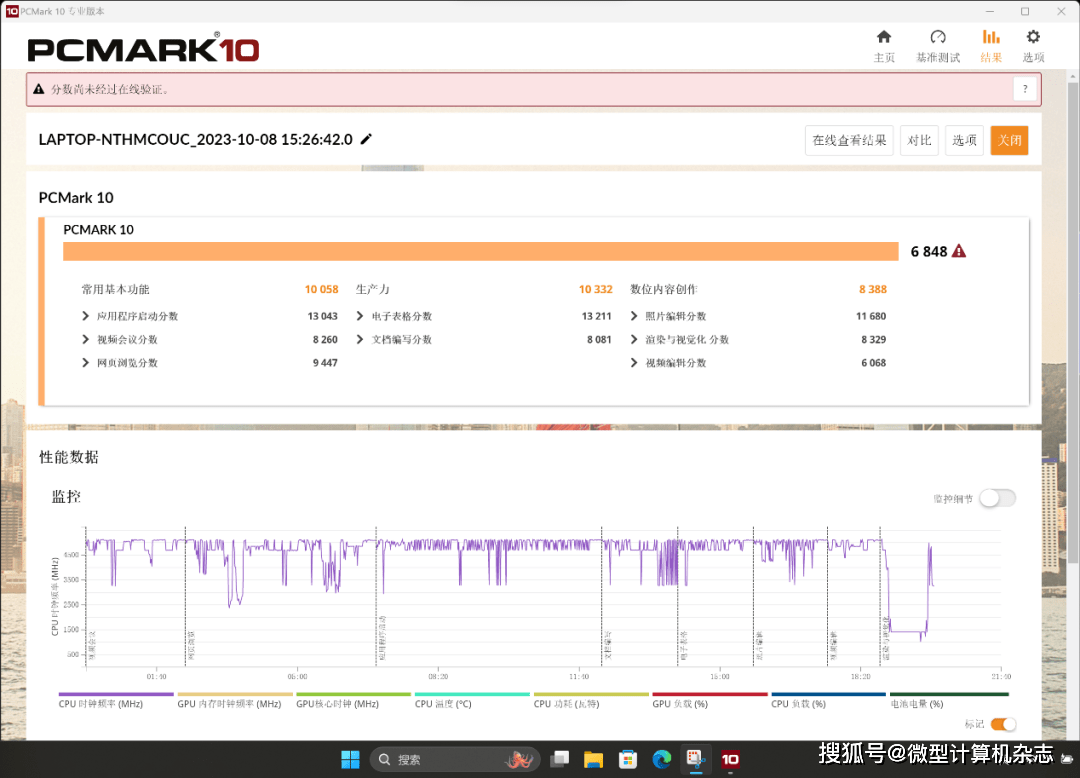Screen dimensions: 1080x778
Task: Open File Explorer from the taskbar
Action: 593,759
